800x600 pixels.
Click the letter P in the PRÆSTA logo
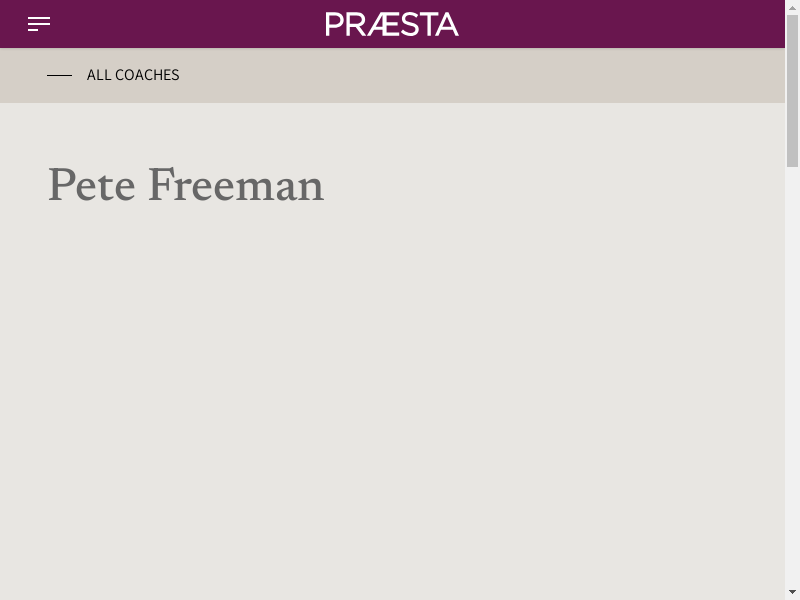tap(334, 24)
